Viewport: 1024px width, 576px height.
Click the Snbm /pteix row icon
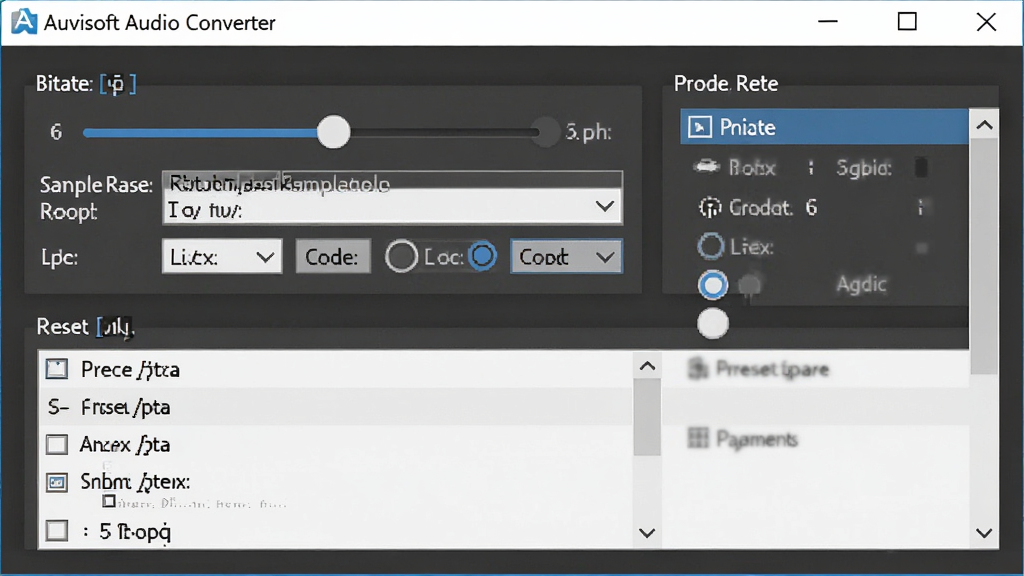point(57,483)
